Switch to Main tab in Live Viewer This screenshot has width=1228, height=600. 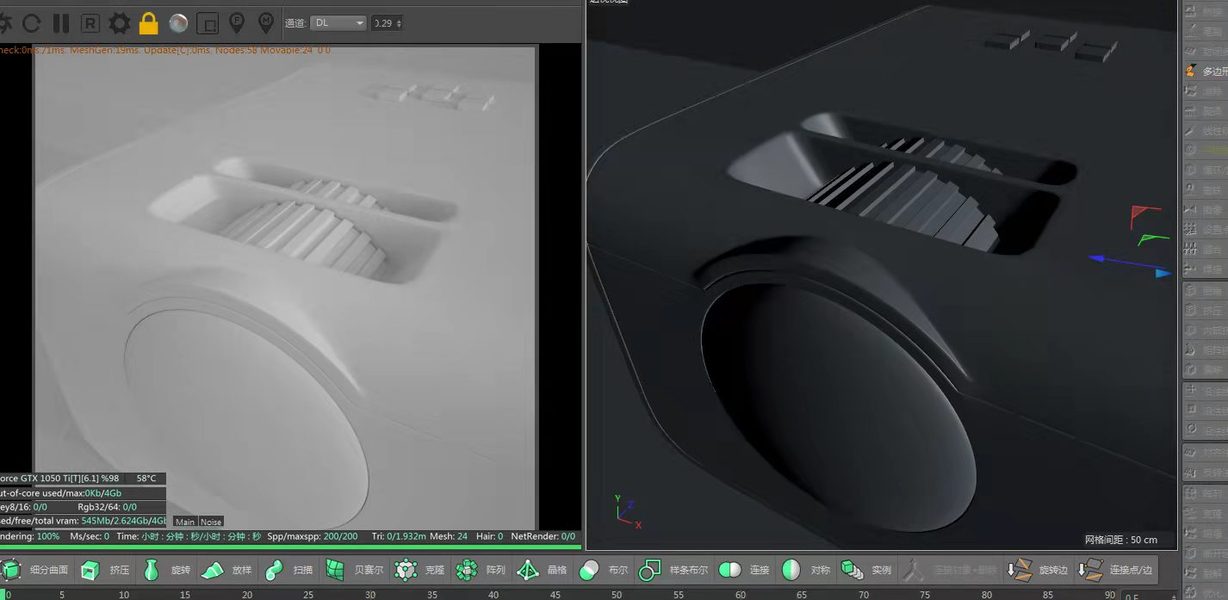click(x=185, y=521)
